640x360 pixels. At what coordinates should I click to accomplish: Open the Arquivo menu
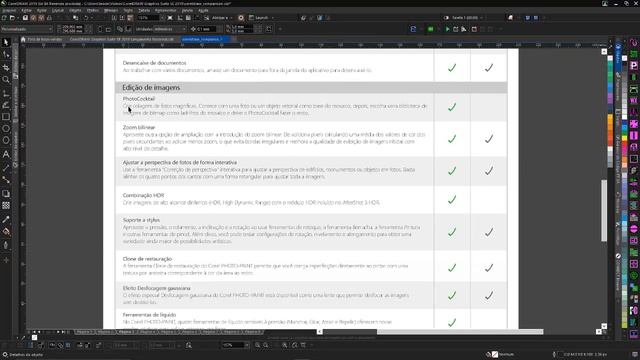click(x=9, y=11)
